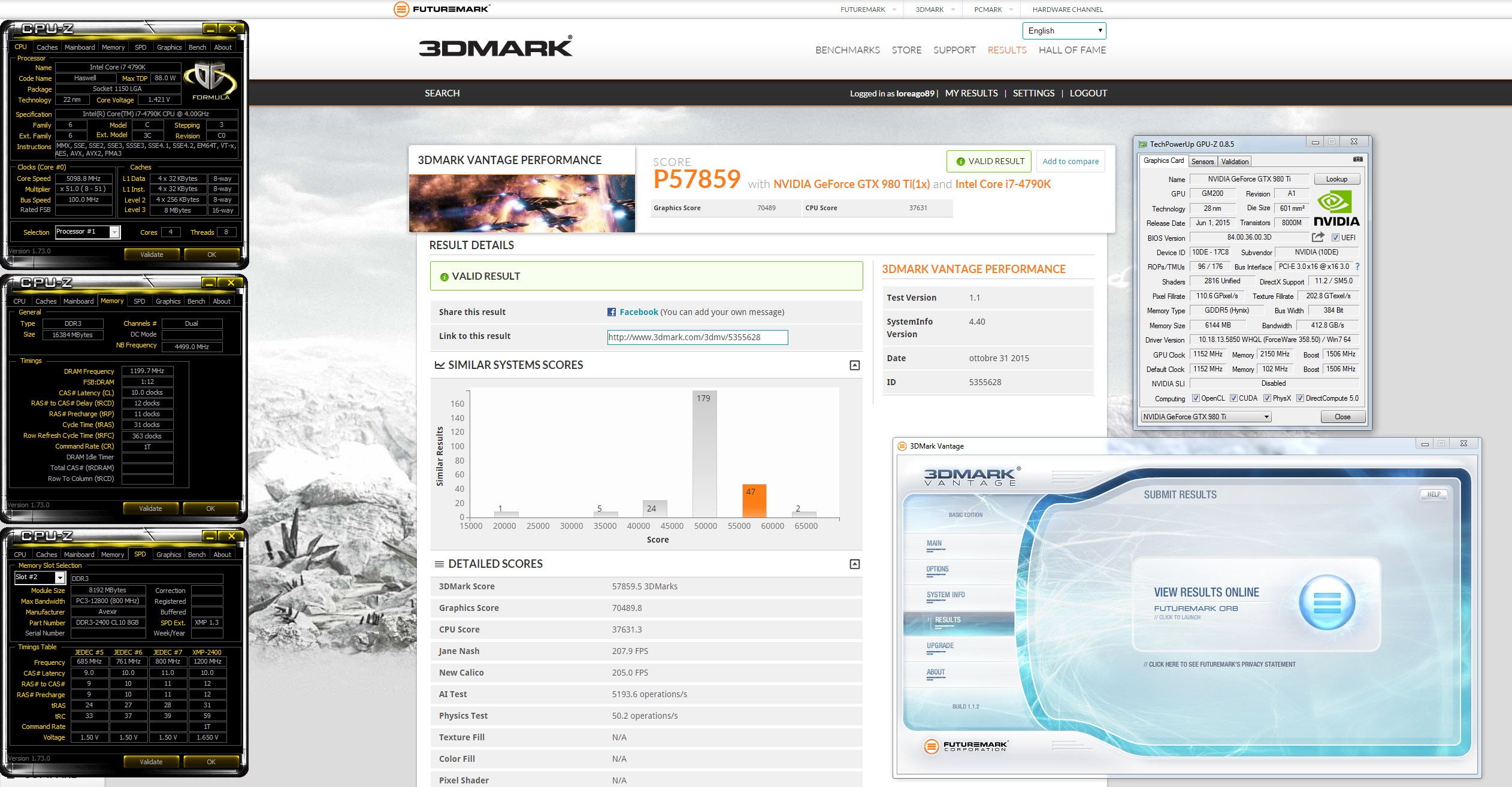Open BENCHMARKS navigation item
The image size is (1512, 787).
coord(848,50)
